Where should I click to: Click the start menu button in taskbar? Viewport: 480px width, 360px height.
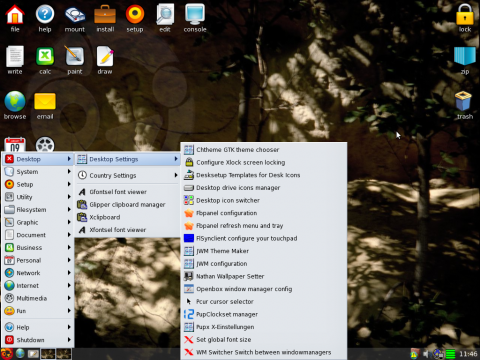(x=6, y=353)
